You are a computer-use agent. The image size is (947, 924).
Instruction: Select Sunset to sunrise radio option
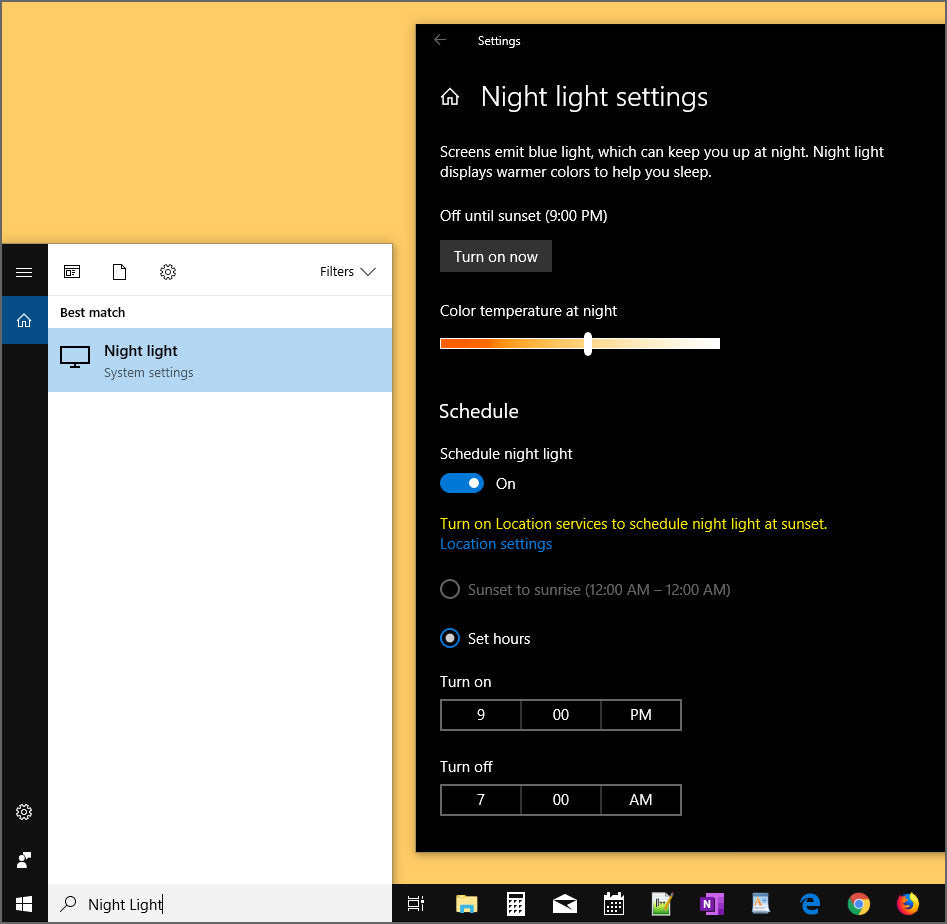pos(450,589)
